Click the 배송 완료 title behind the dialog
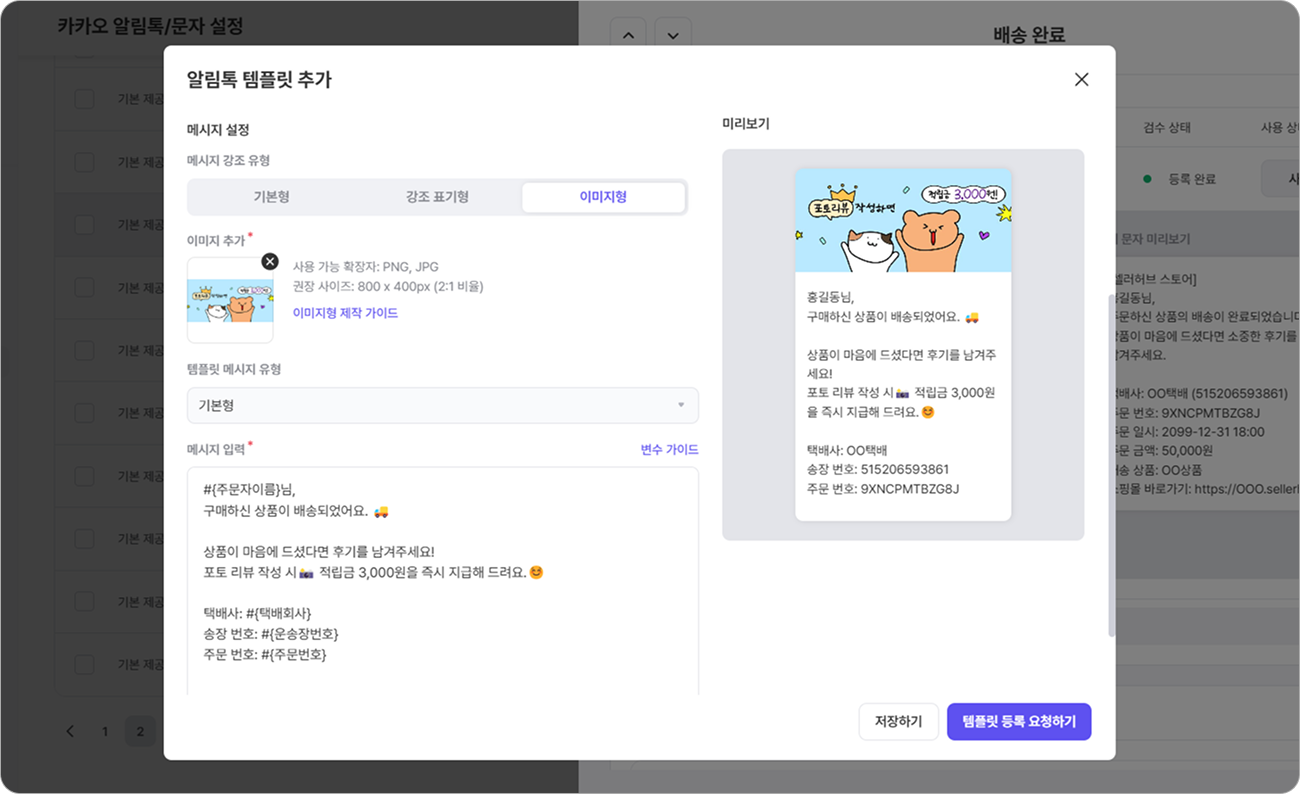The width and height of the screenshot is (1300, 794). tap(1029, 35)
